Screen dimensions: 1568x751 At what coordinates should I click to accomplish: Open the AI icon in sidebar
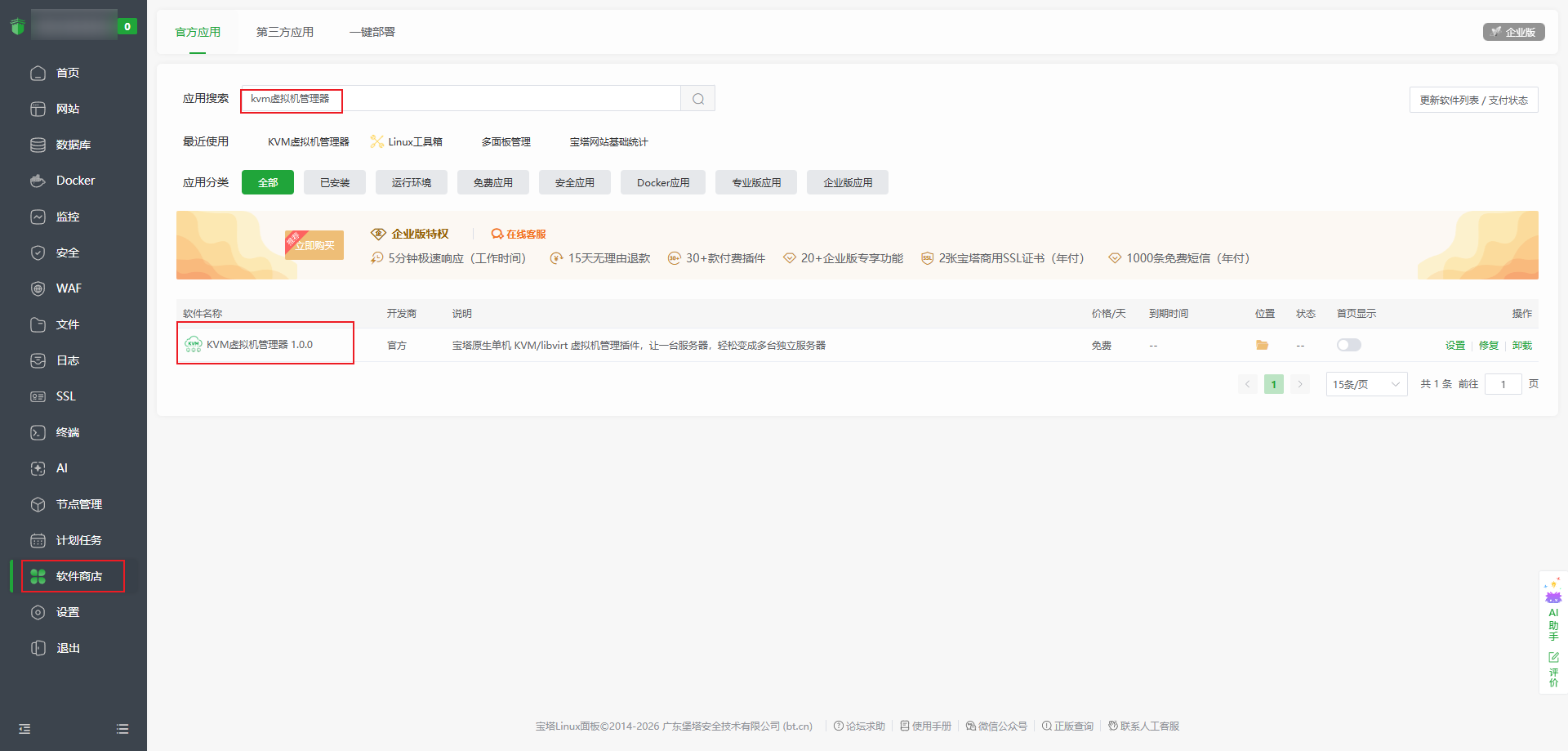38,468
